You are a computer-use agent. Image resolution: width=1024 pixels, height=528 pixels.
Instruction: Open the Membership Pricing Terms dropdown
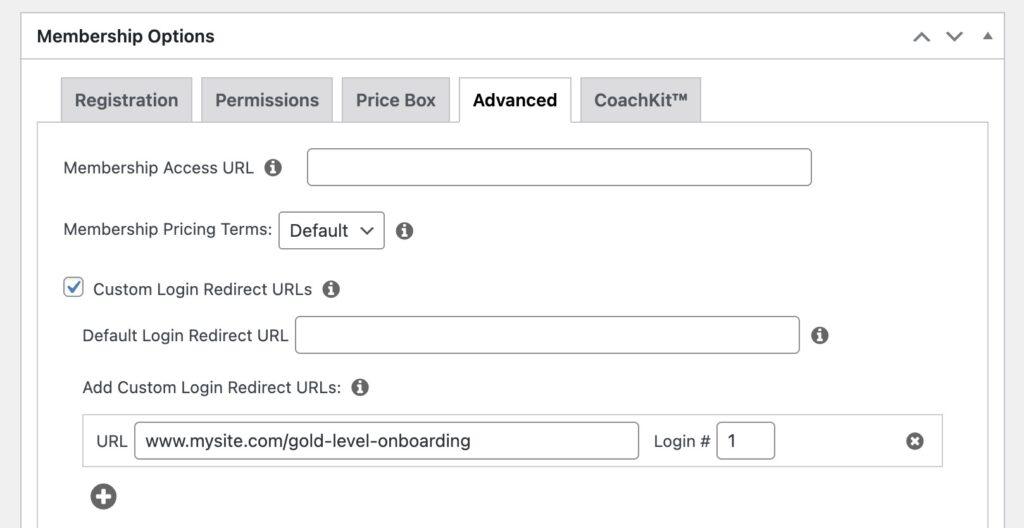(x=331, y=231)
